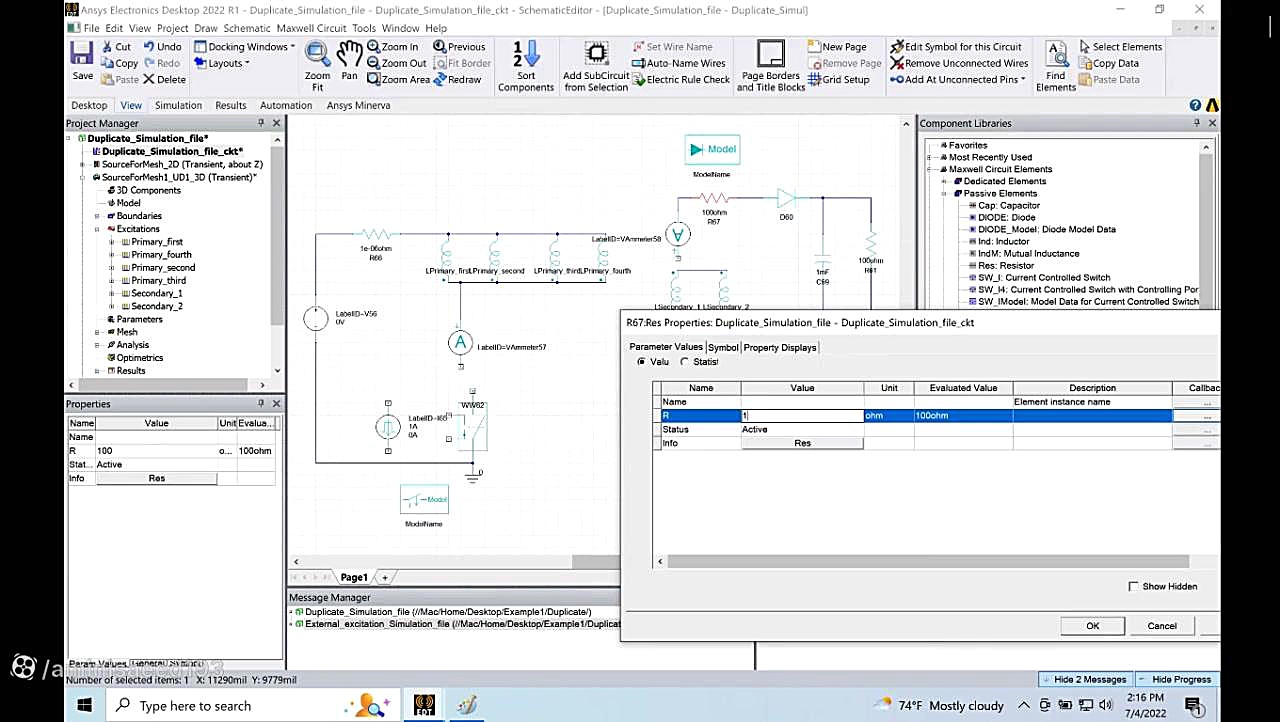Expand the Boundaries node
1280x722 pixels.
tap(97, 216)
